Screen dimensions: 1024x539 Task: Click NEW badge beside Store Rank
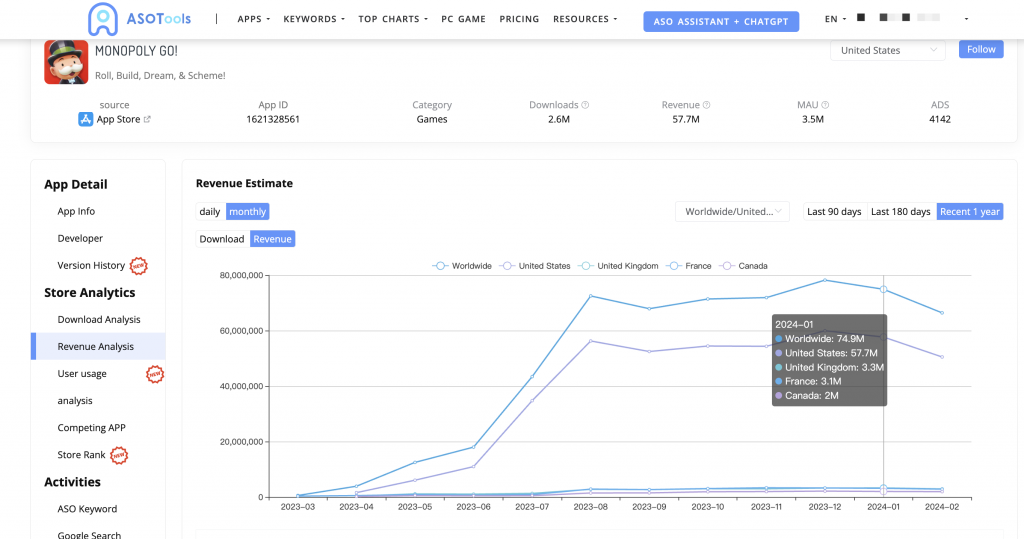(119, 455)
